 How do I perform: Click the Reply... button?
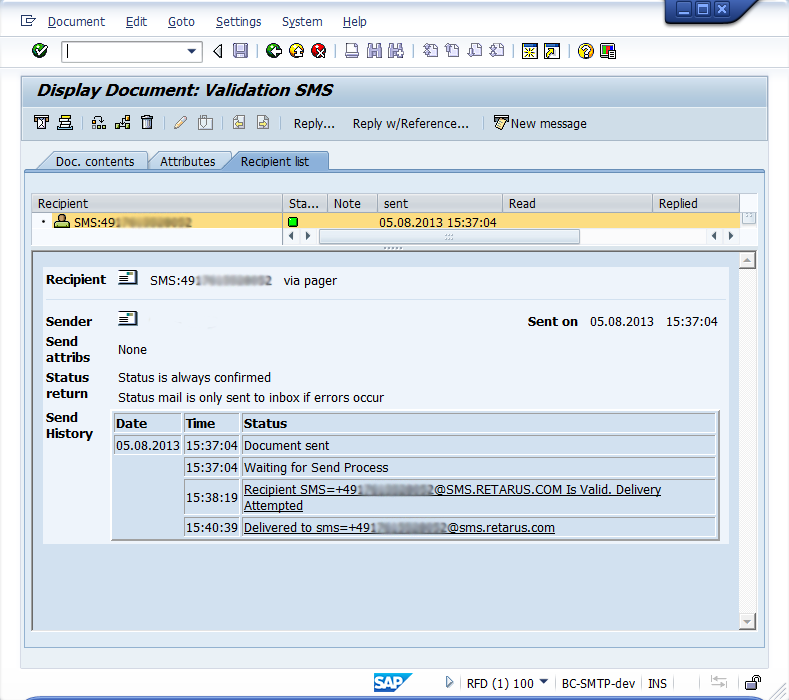(314, 123)
